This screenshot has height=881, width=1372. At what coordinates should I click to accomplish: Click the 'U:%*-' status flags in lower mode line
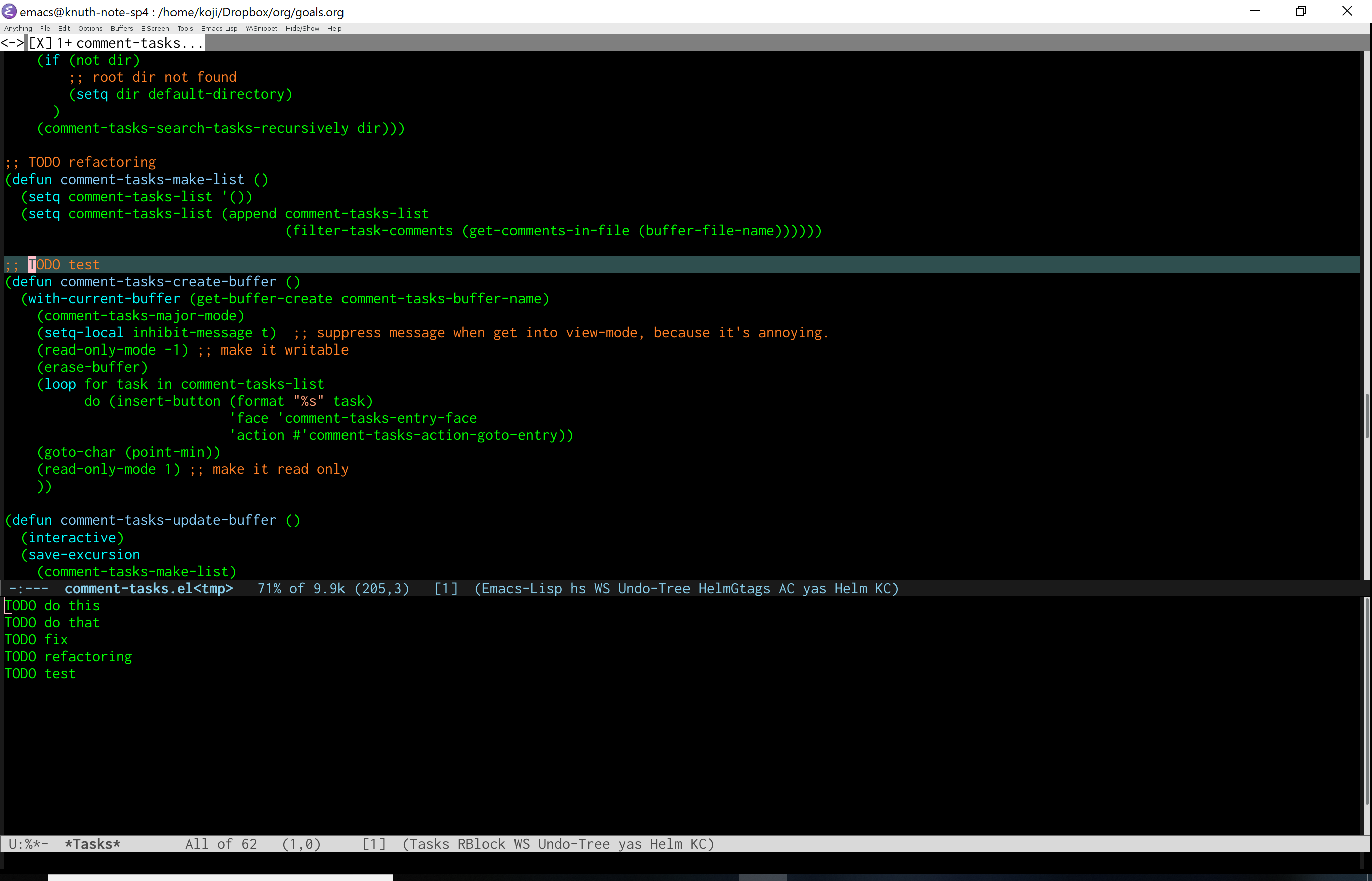tap(28, 844)
